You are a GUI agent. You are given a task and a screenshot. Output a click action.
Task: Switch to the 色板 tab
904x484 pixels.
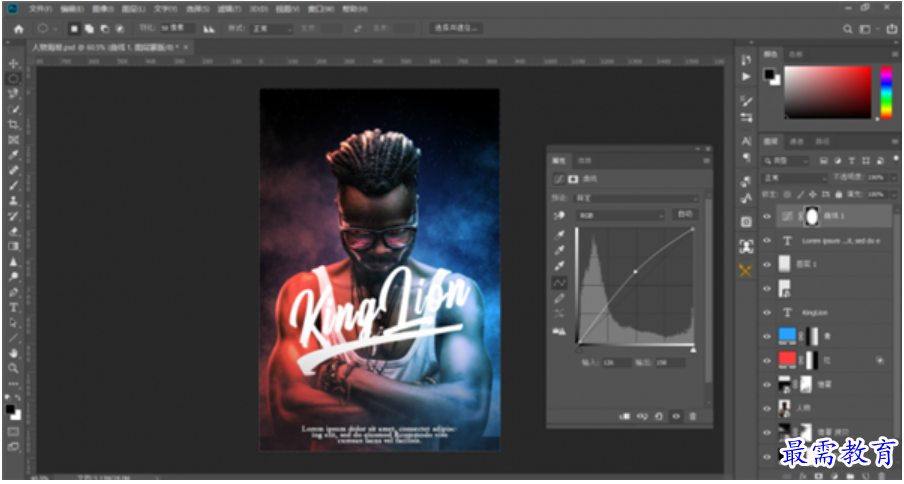coord(796,54)
